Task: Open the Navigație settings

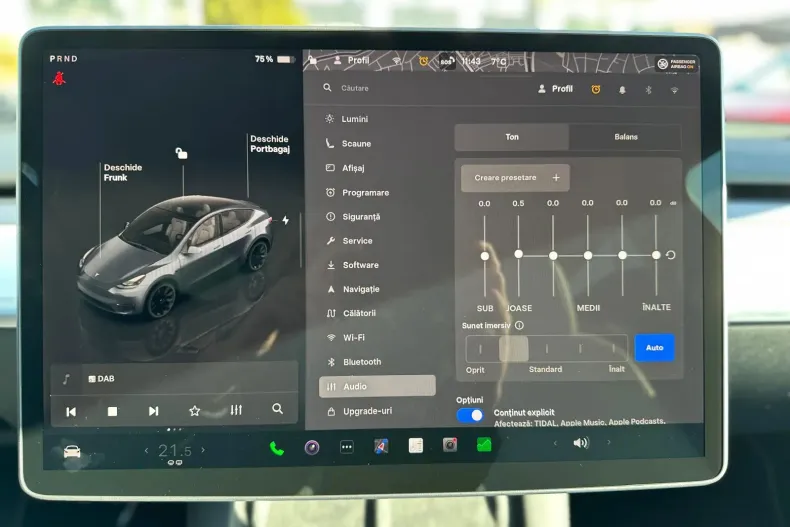Action: pyautogui.click(x=353, y=289)
